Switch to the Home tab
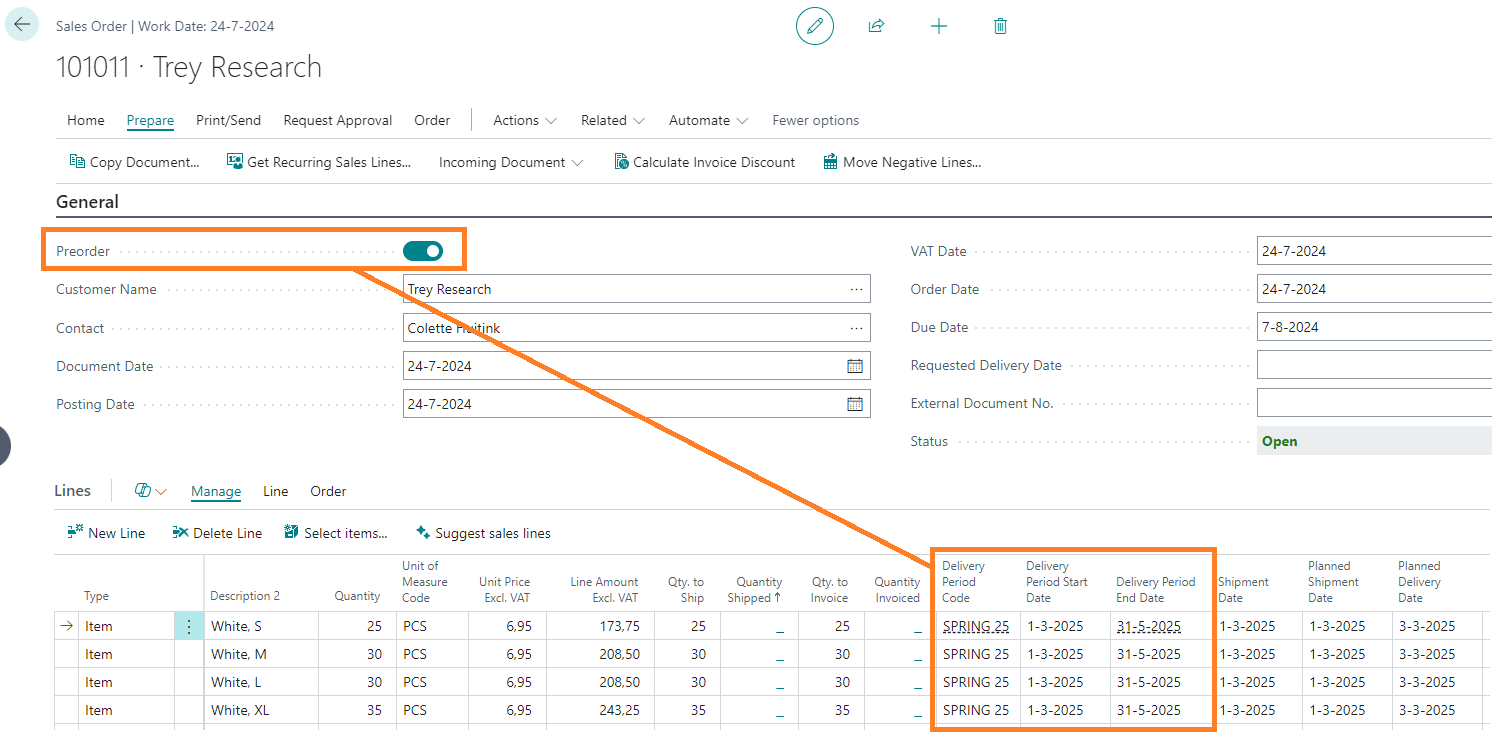 [x=86, y=120]
